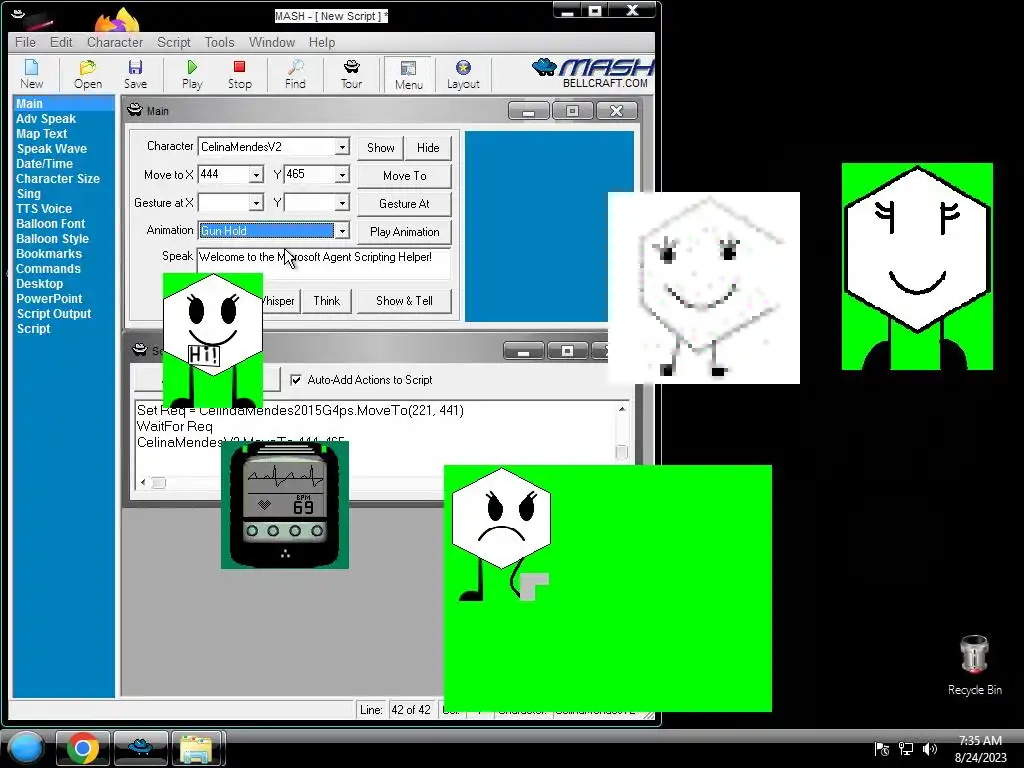Open the Move to Y dropdown
The width and height of the screenshot is (1024, 768).
[342, 174]
